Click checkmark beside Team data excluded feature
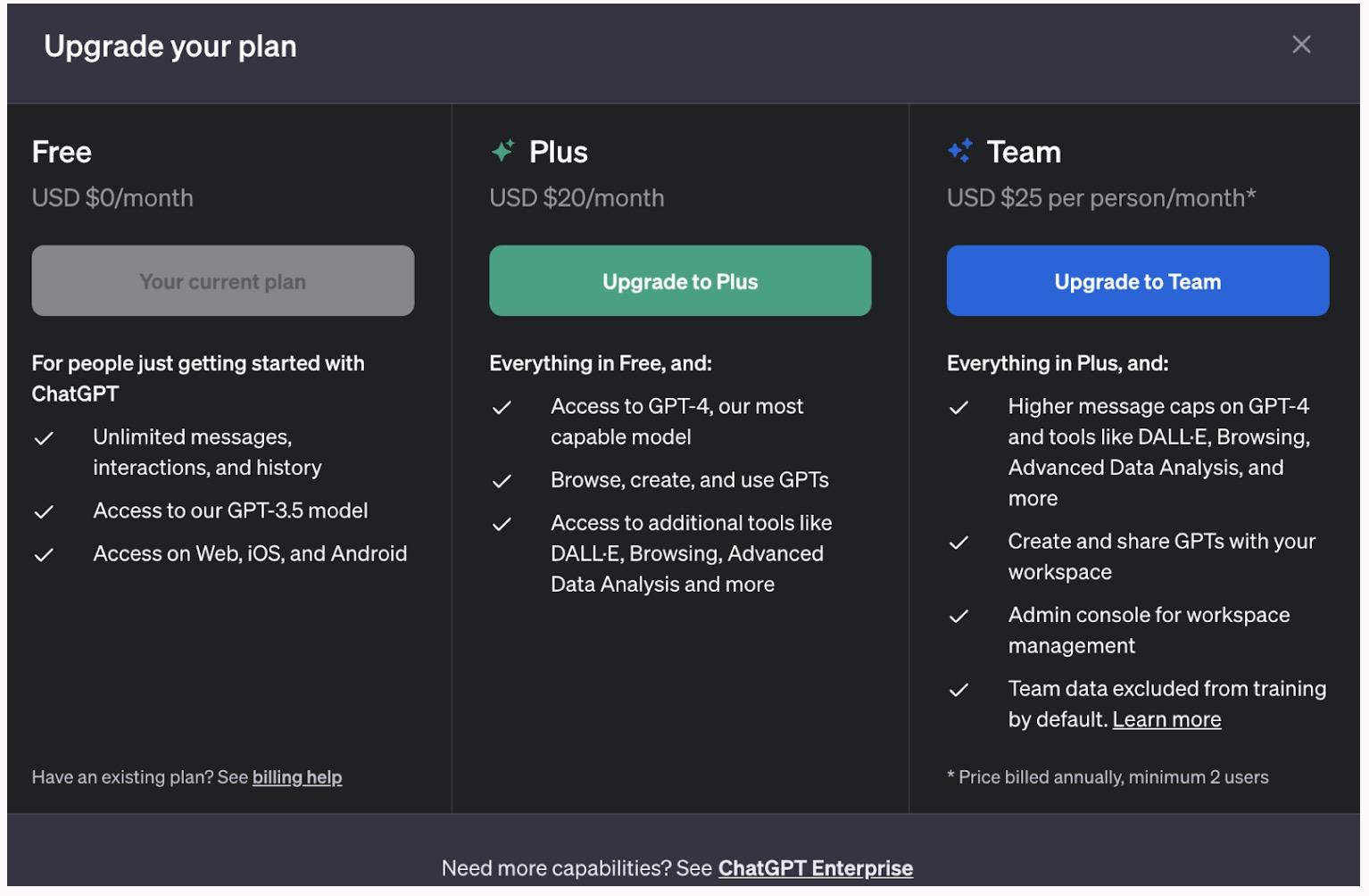This screenshot has height=896, width=1369. 958,690
